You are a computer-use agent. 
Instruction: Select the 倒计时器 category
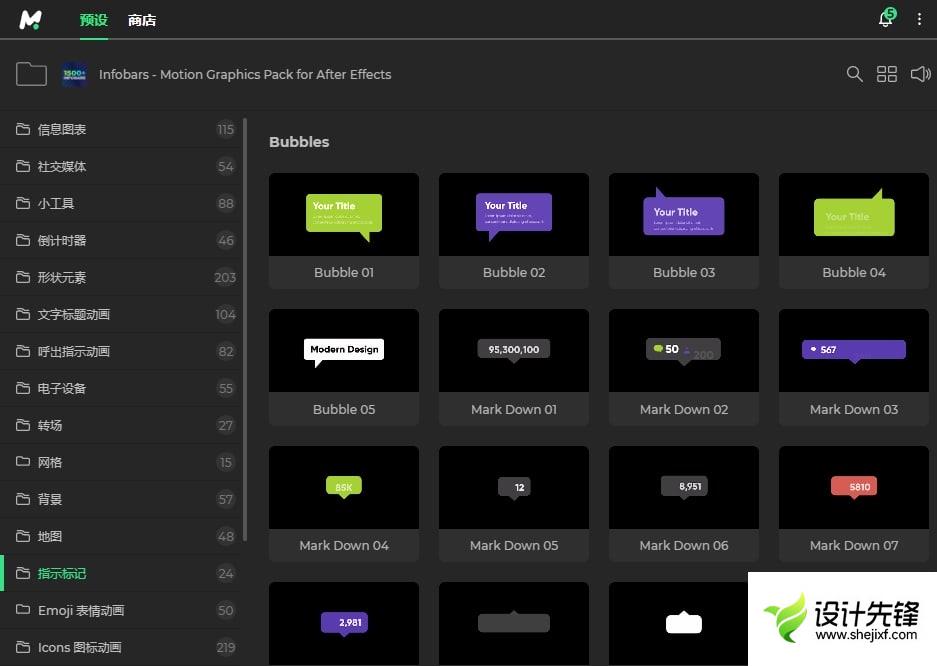62,240
